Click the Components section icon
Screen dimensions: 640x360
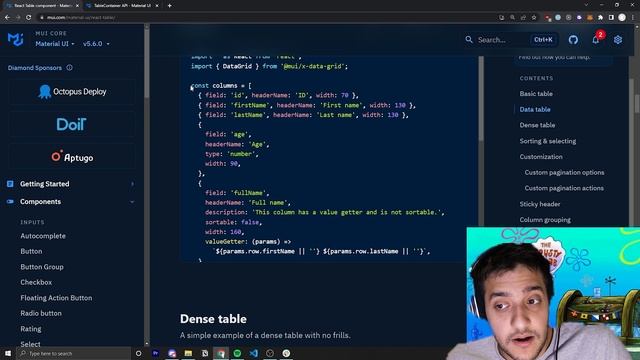(10, 202)
